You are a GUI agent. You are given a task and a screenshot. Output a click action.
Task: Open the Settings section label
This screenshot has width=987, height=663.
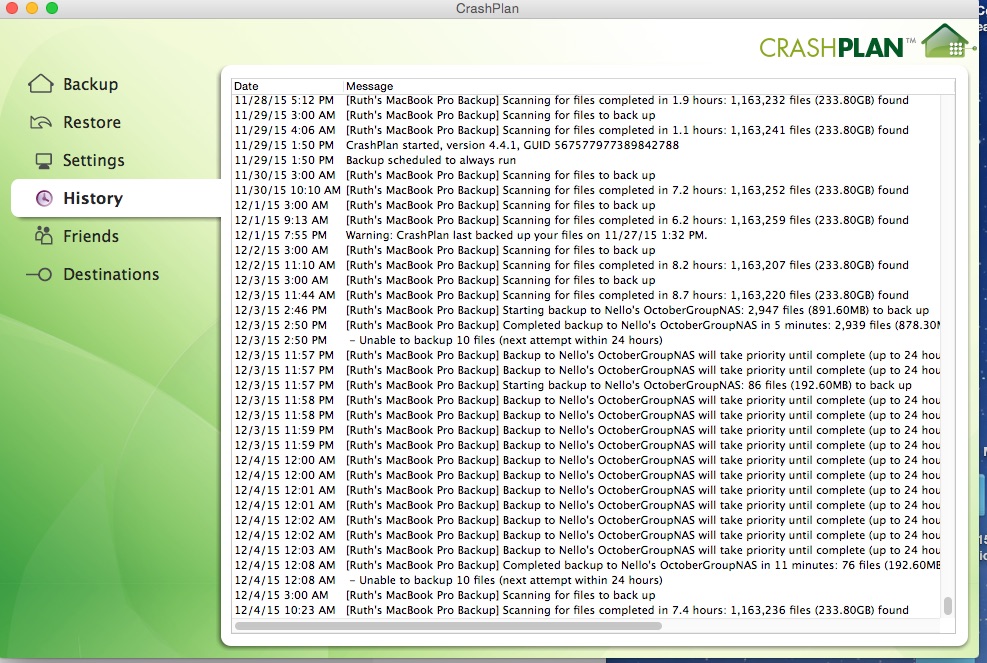click(94, 161)
